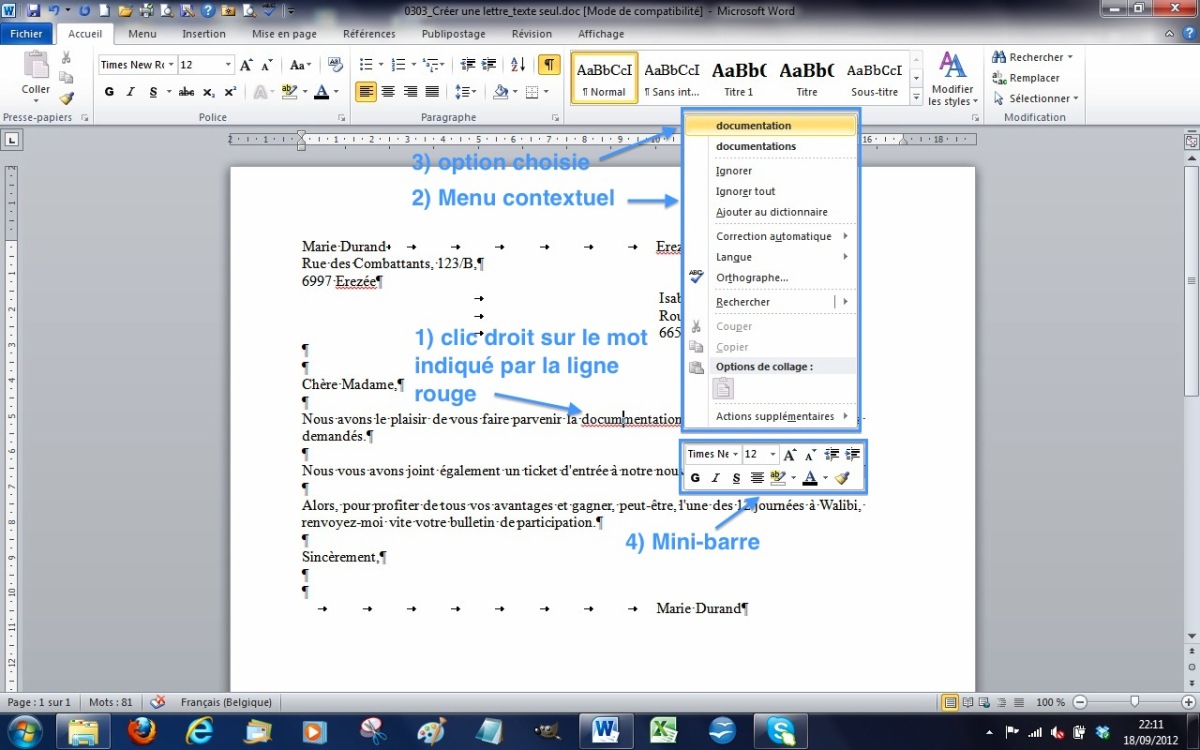Click the Save icon in Quick Access toolbar
The width and height of the screenshot is (1200, 750).
click(x=33, y=11)
